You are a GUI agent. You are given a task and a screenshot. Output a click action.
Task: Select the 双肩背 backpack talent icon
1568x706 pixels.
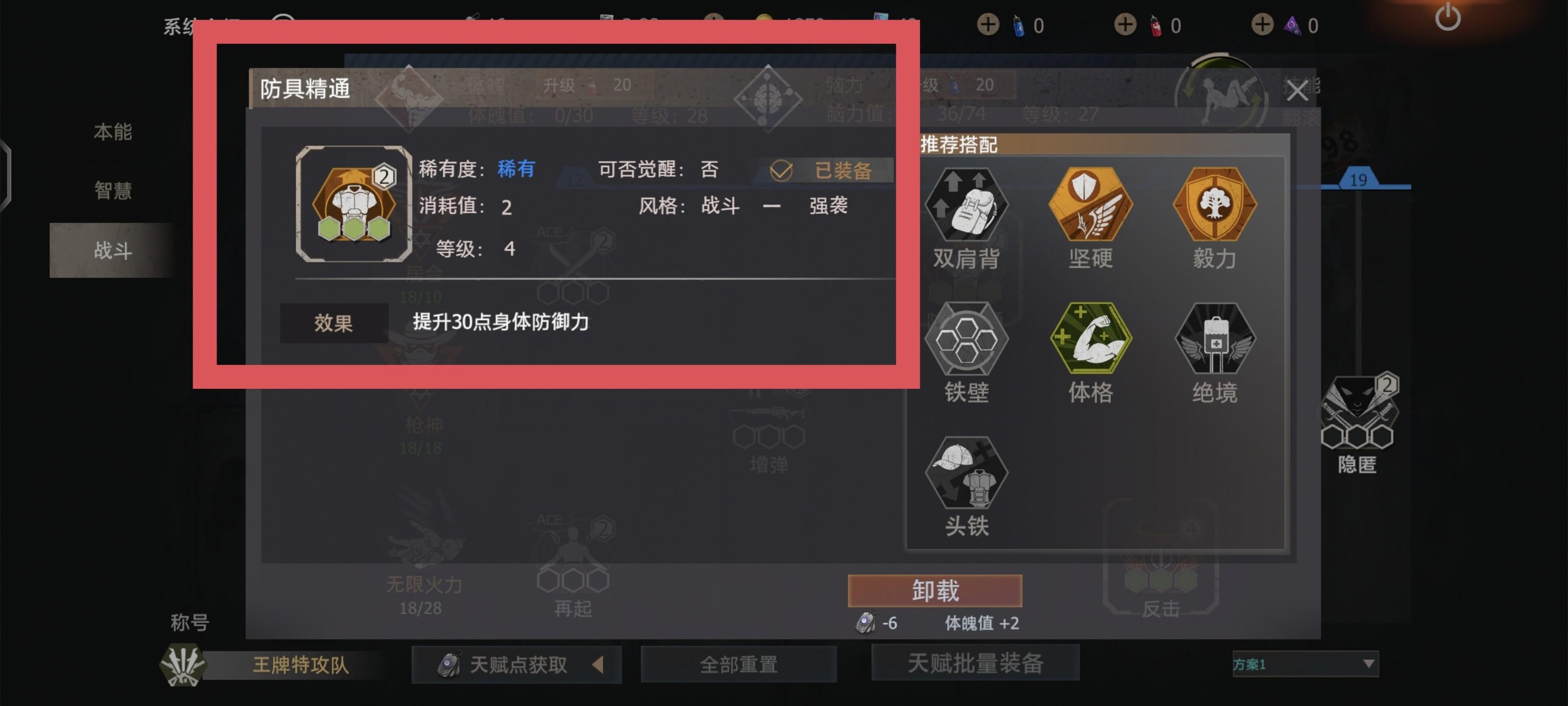[967, 204]
